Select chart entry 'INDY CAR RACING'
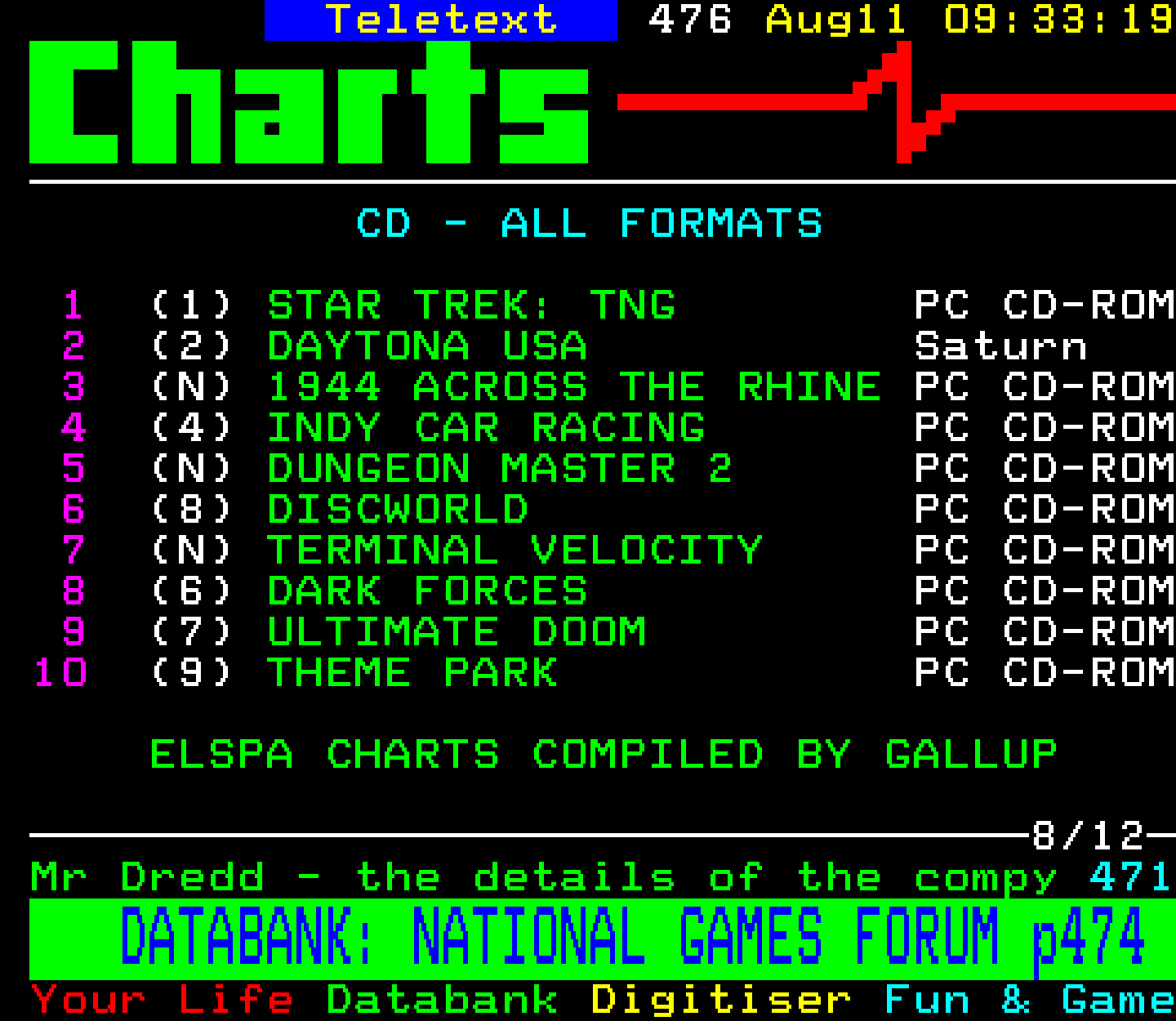 486,428
